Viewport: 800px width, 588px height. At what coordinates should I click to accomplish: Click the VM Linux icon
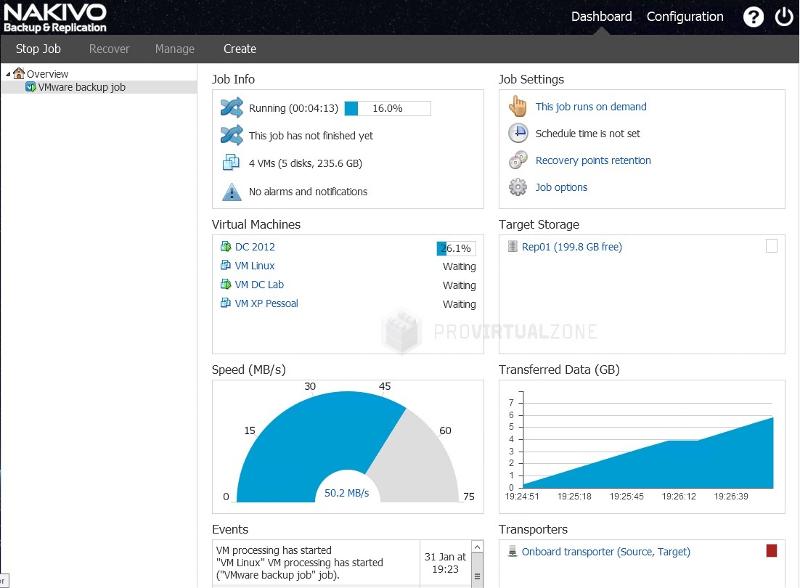coord(226,265)
